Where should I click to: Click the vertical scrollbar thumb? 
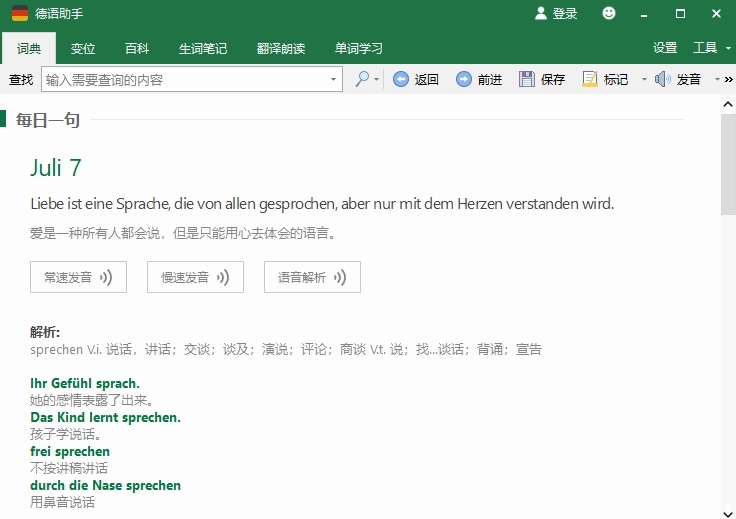(728, 165)
